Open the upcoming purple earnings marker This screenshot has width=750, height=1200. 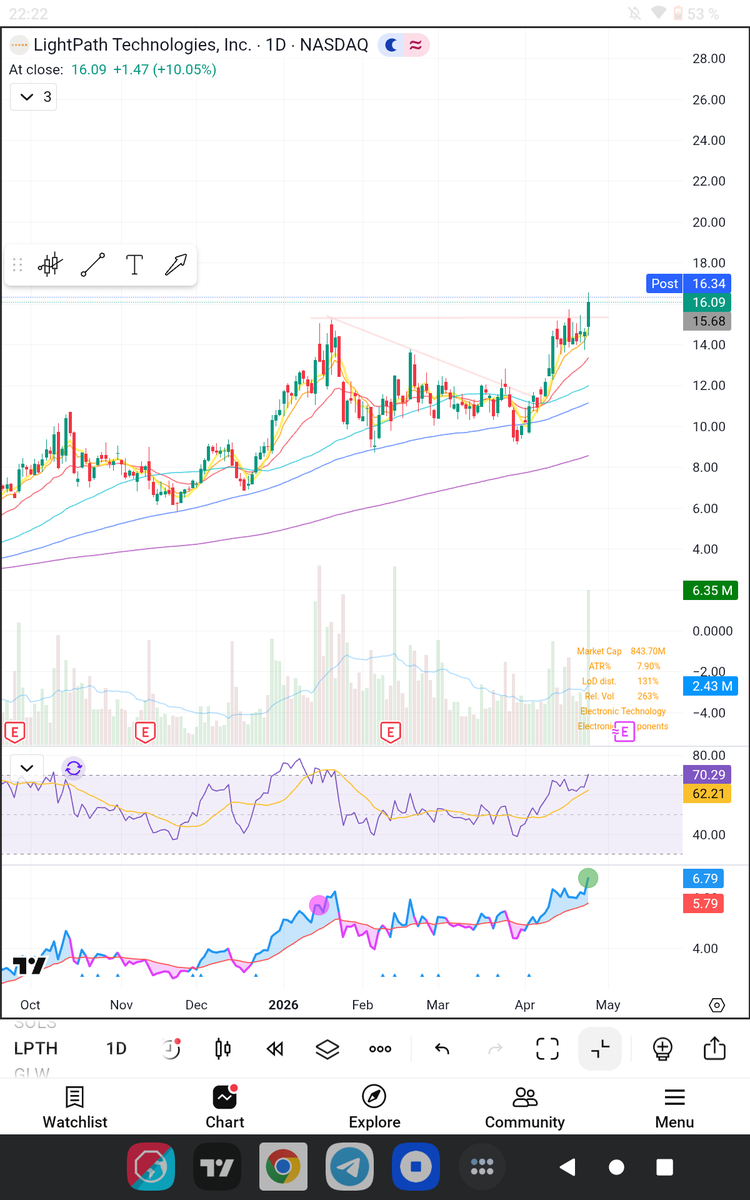click(x=625, y=733)
